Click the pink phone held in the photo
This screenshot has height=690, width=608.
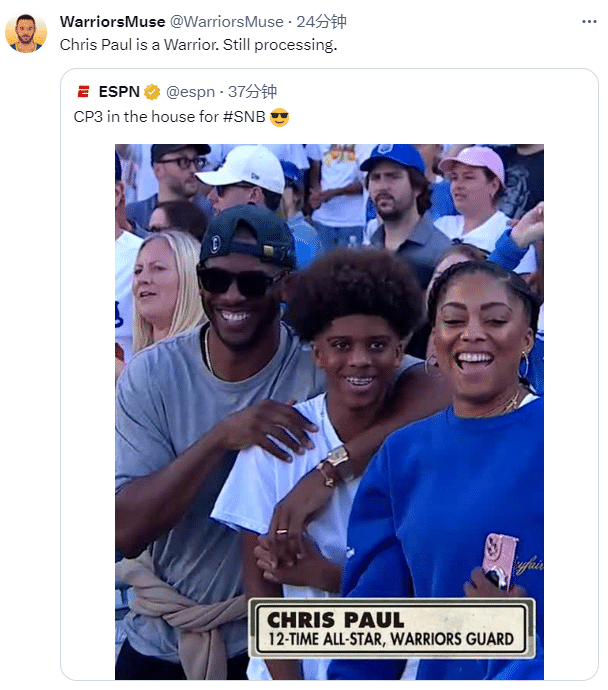click(499, 561)
